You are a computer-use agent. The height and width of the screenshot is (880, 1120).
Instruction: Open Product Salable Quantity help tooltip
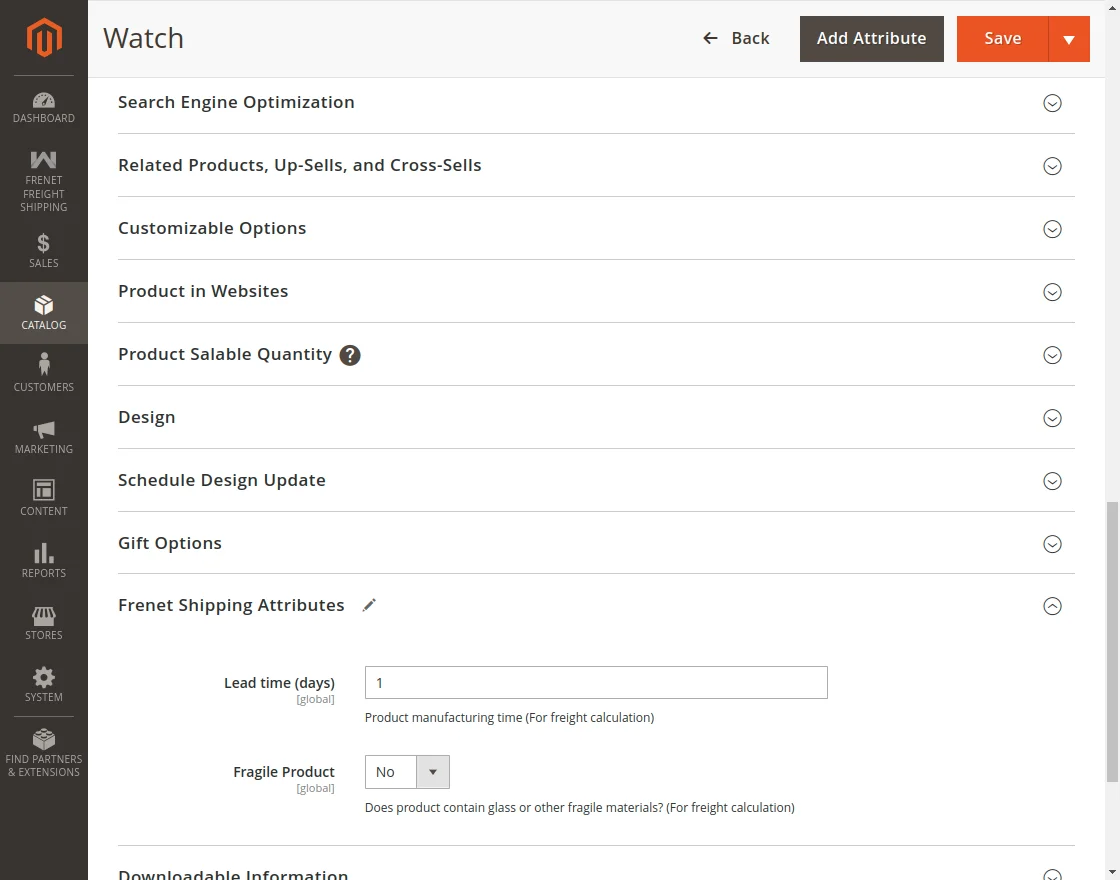click(349, 355)
